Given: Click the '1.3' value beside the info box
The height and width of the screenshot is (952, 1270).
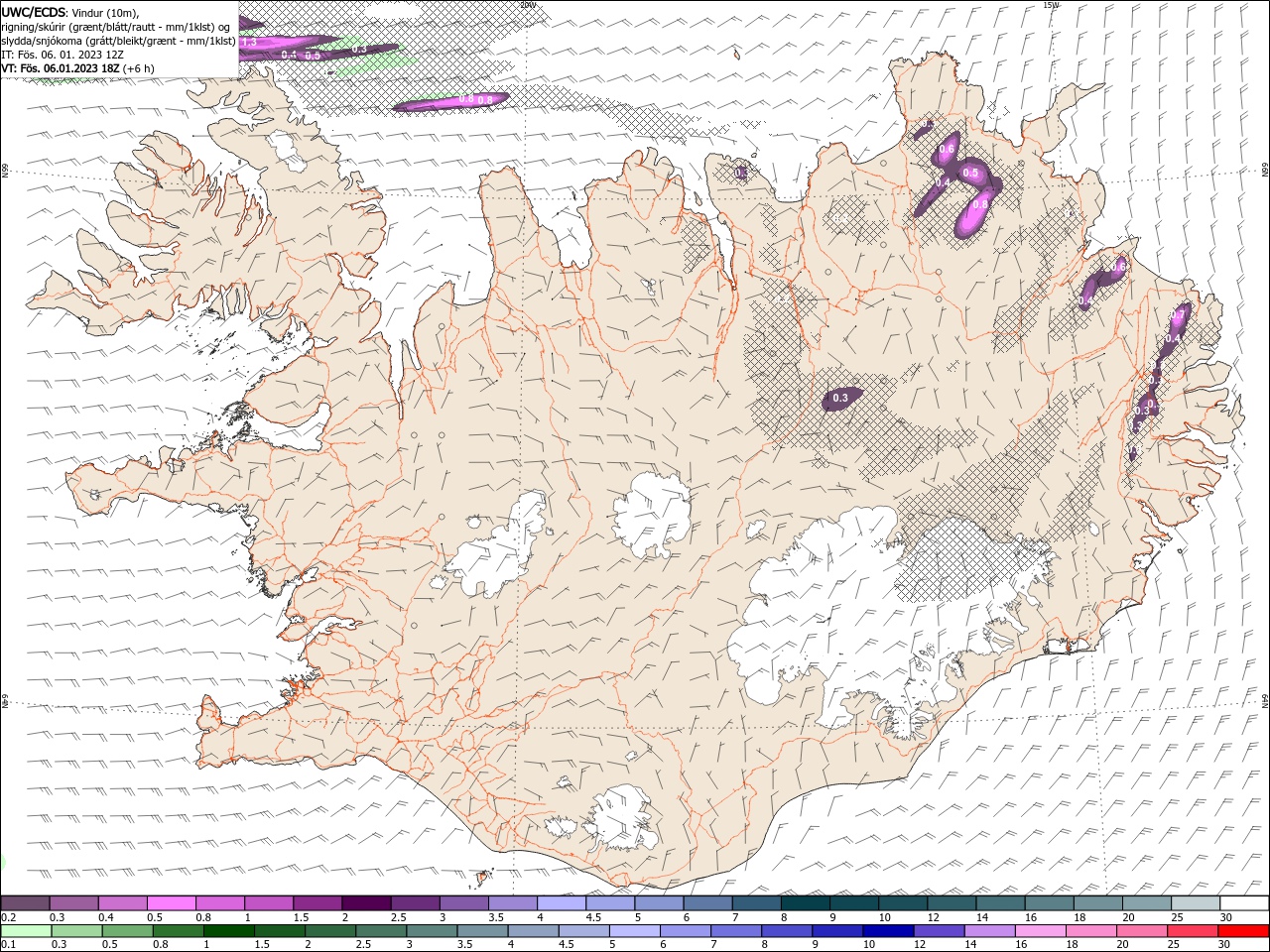Looking at the screenshot, I should (x=249, y=43).
